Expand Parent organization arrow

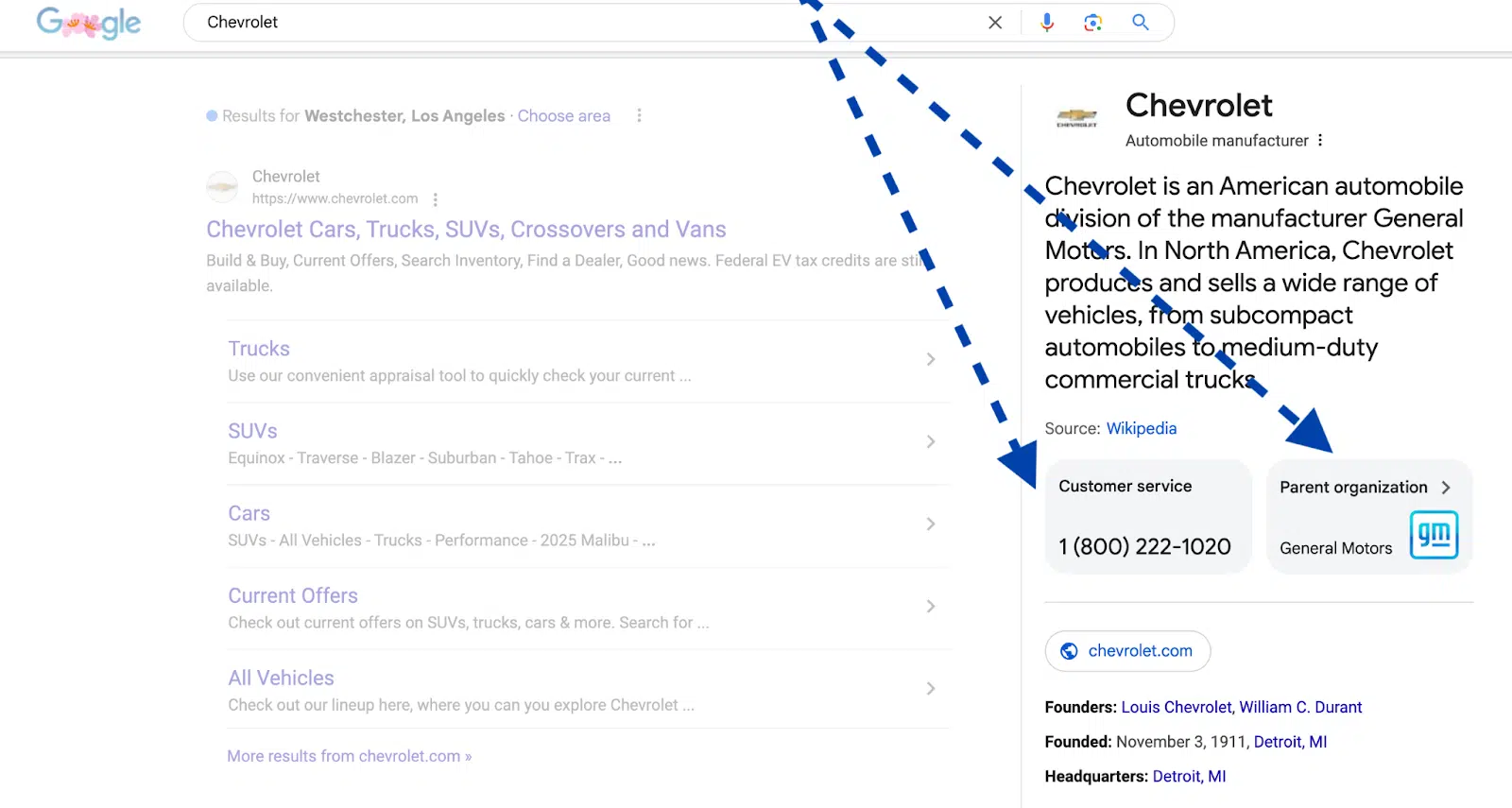coord(1446,488)
